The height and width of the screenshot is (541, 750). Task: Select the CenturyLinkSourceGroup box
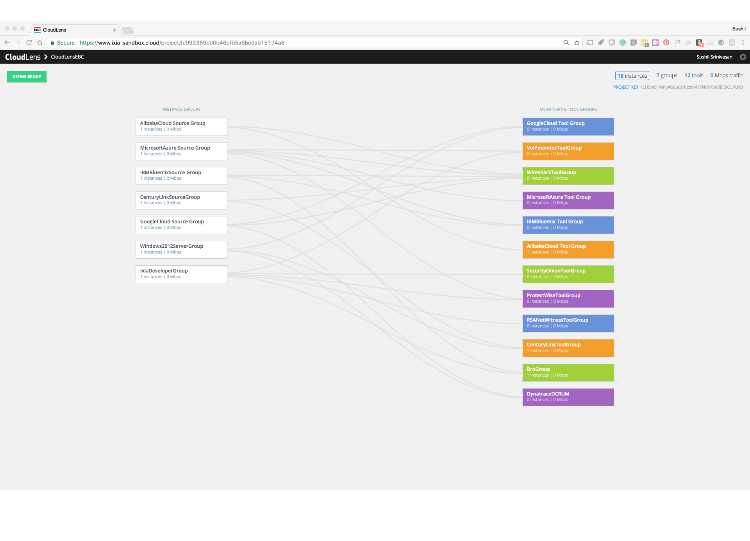pyautogui.click(x=181, y=200)
